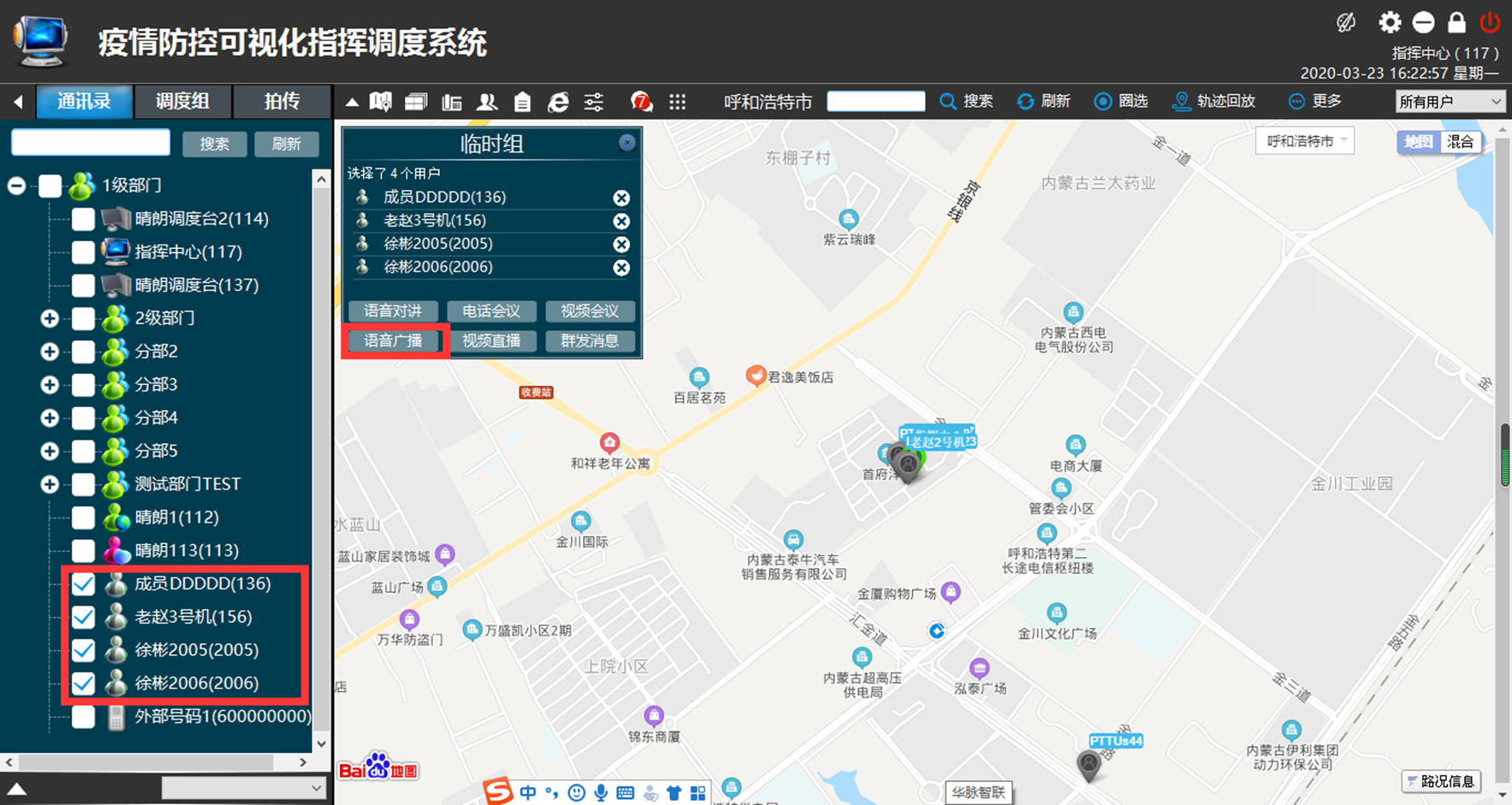Switch to the 拍传 tab

click(282, 102)
